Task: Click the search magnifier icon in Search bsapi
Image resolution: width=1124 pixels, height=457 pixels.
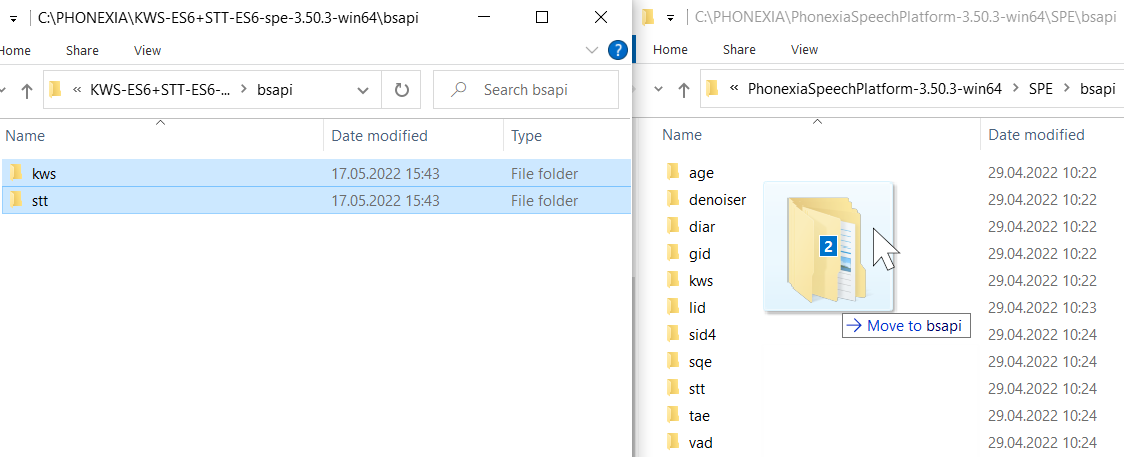Action: [458, 90]
